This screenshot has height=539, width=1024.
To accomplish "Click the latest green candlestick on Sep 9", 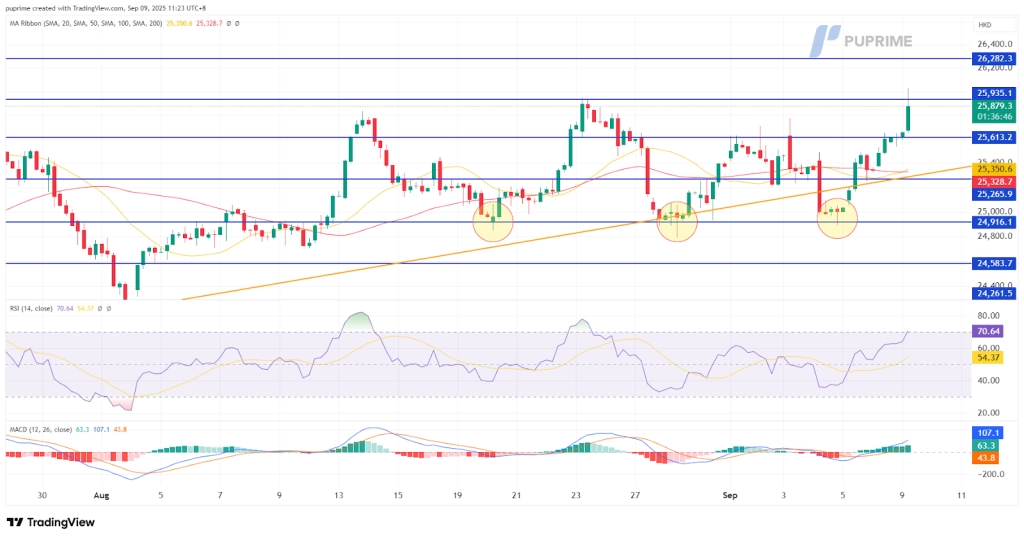I will [908, 115].
